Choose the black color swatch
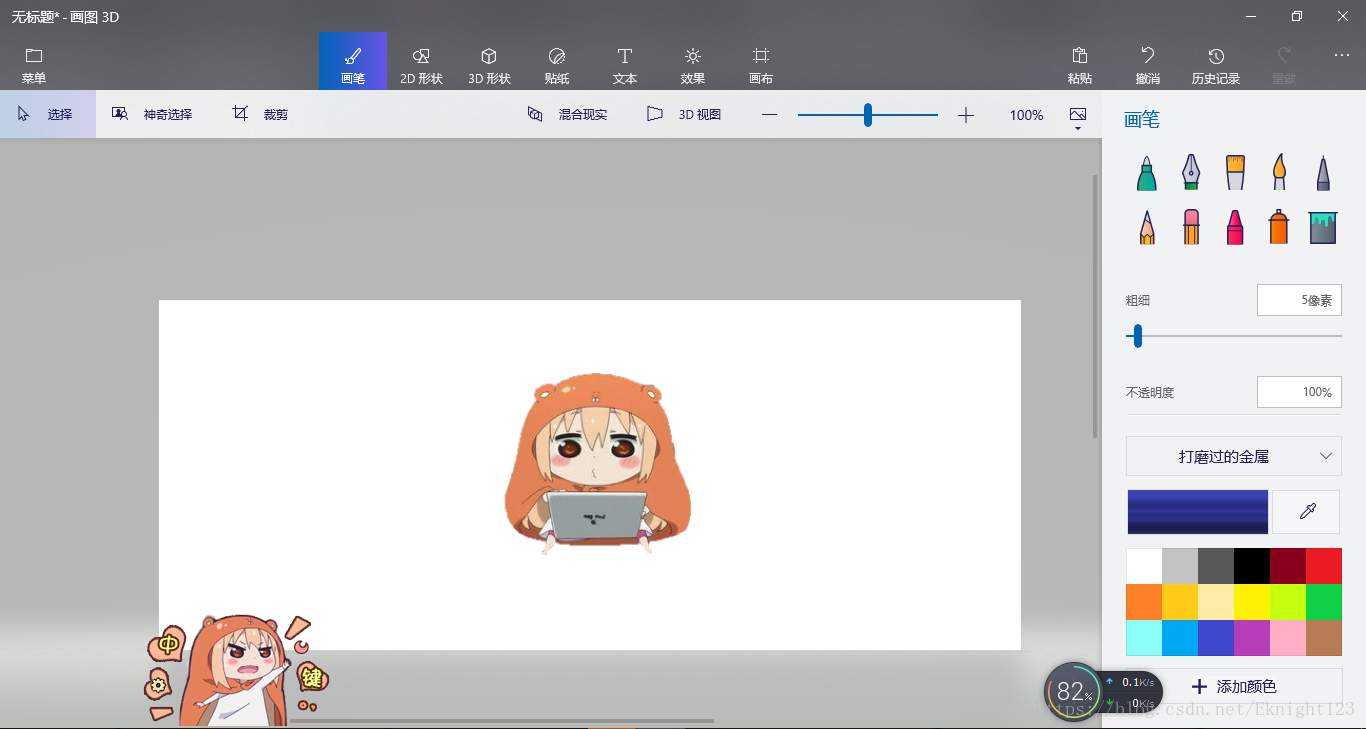The image size is (1366, 729). tap(1252, 566)
